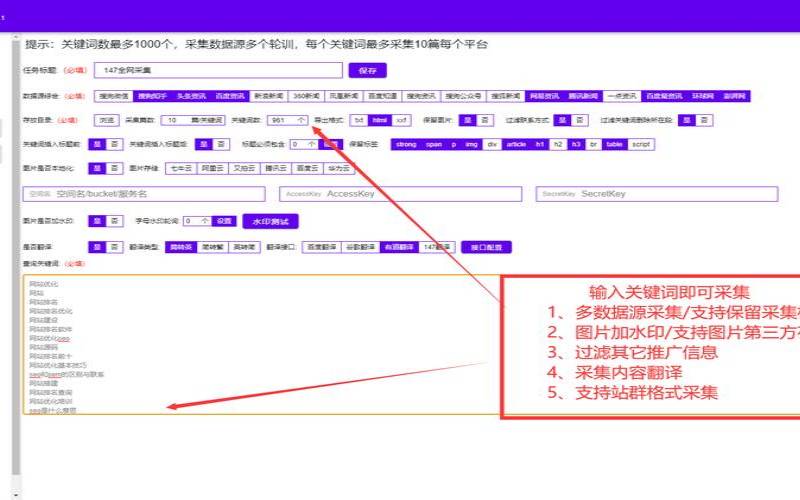The width and height of the screenshot is (800, 500).
Task: Enable the 一点资讯 data source
Action: [x=621, y=96]
